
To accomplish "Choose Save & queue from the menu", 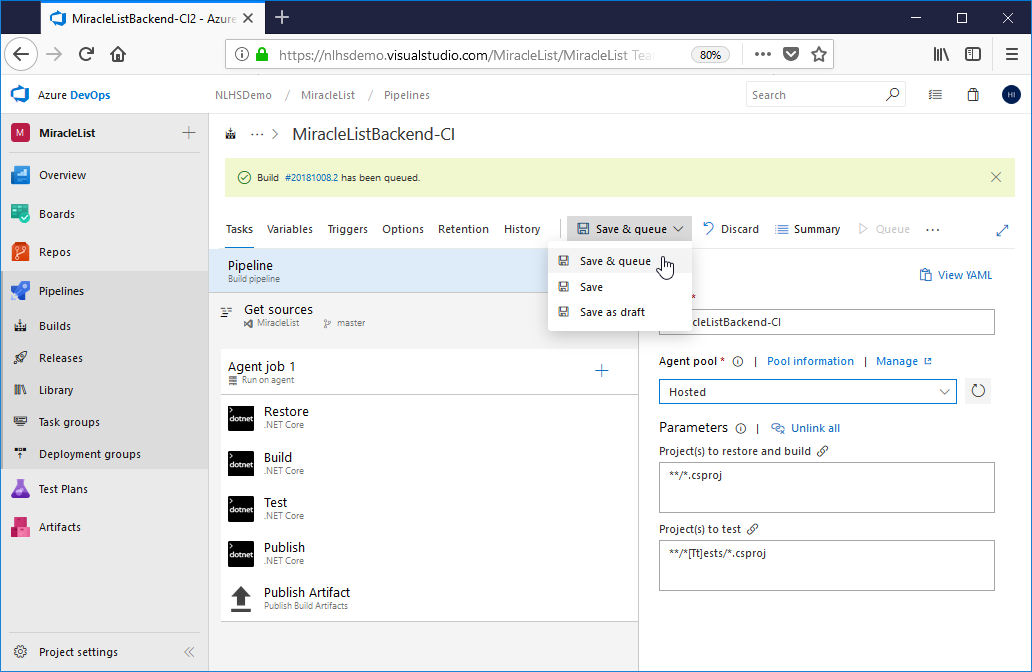I will pos(619,261).
